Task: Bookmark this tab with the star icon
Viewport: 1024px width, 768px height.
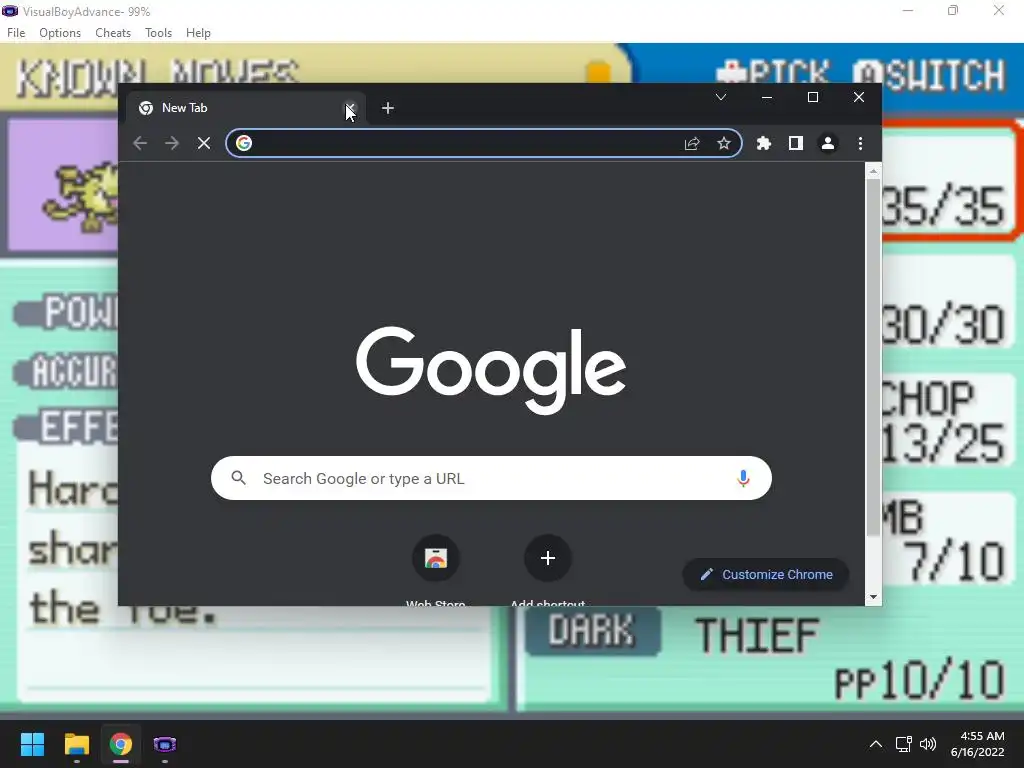Action: tap(724, 143)
